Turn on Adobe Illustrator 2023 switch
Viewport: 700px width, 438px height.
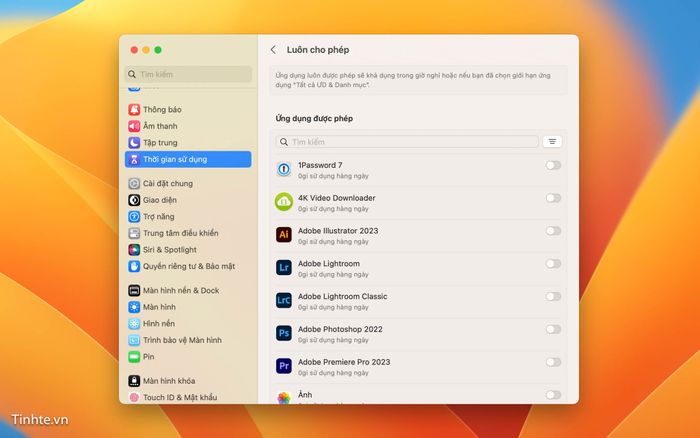click(553, 231)
